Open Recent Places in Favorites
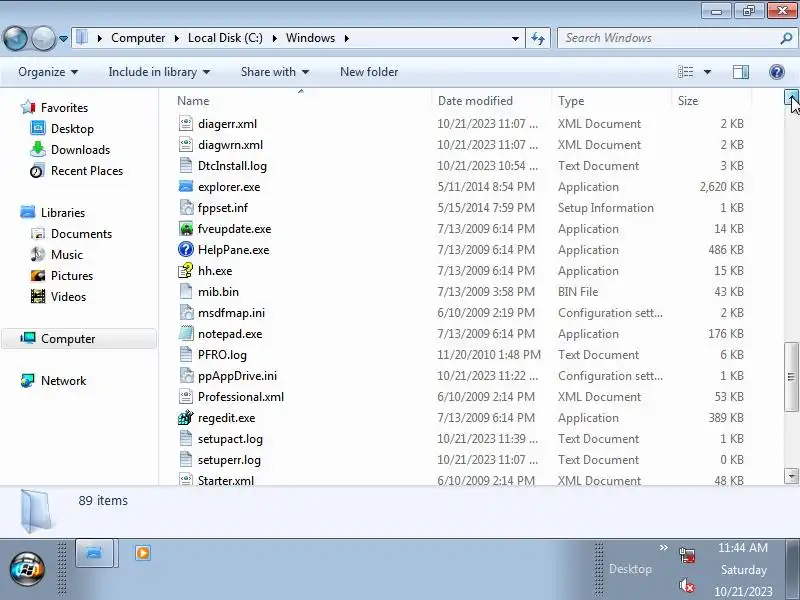This screenshot has height=600, width=800. pos(87,170)
